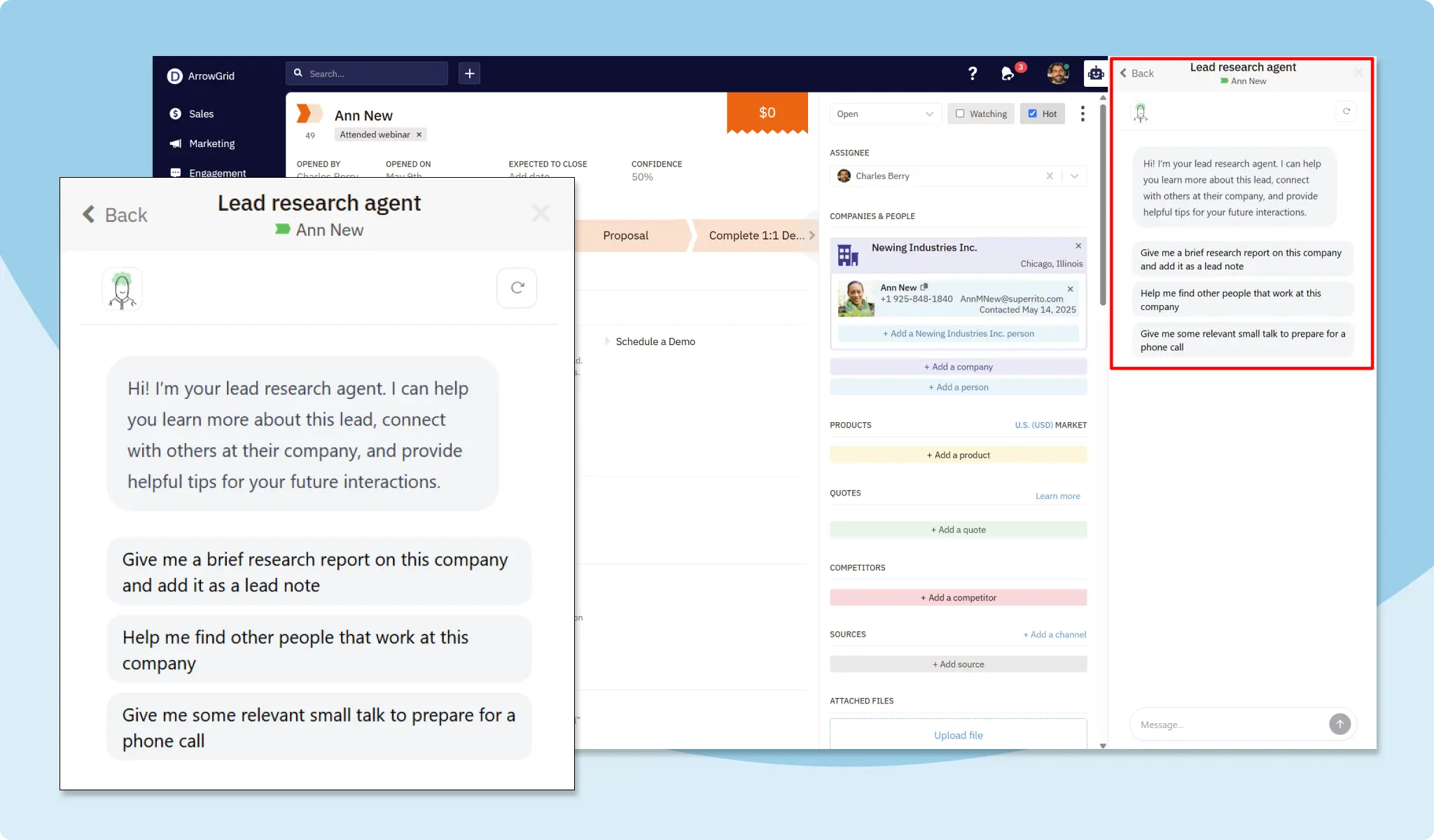Choose small talk prompt in right panel
This screenshot has width=1434, height=840.
tap(1242, 341)
